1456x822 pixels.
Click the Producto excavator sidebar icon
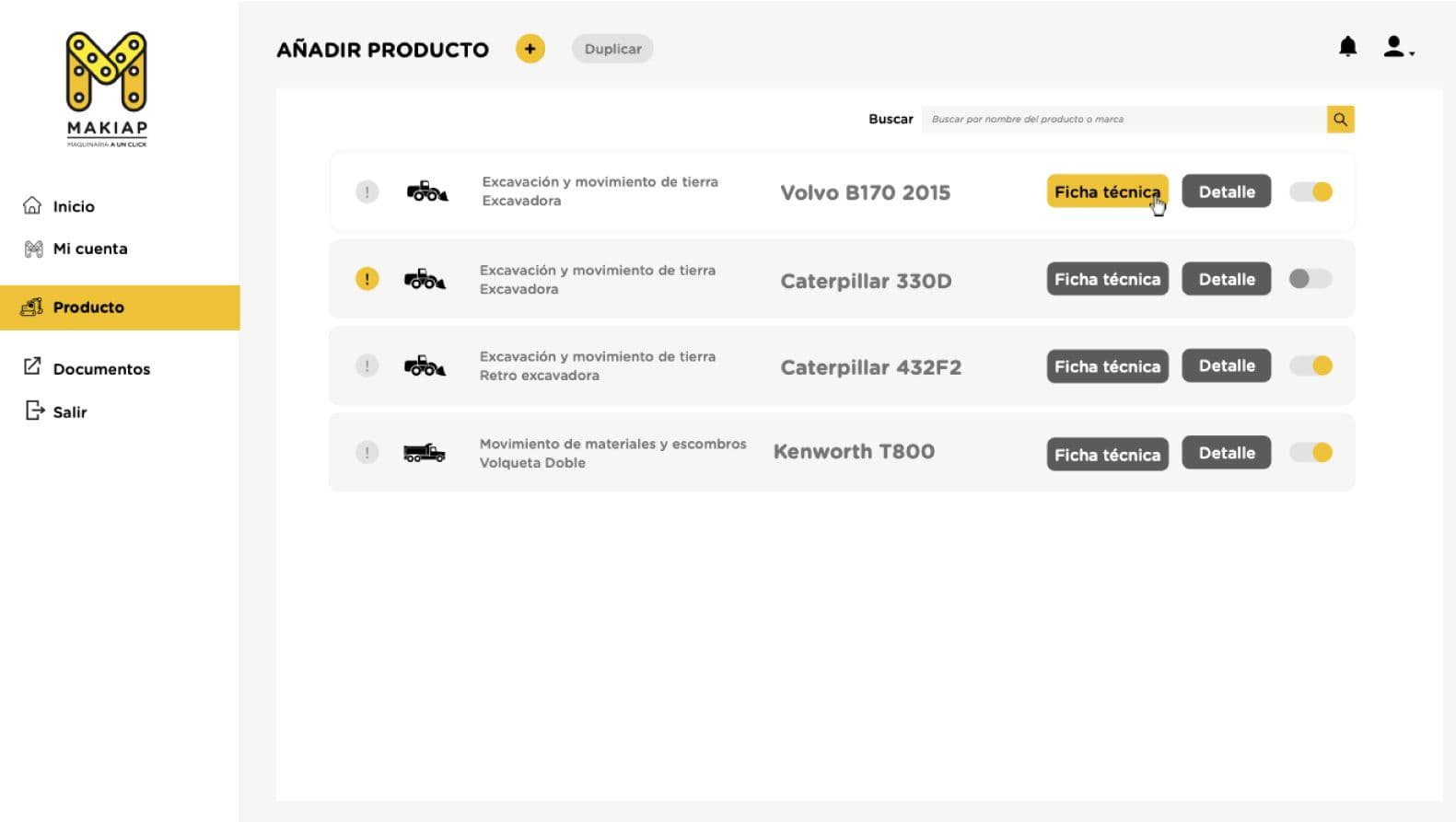(32, 307)
